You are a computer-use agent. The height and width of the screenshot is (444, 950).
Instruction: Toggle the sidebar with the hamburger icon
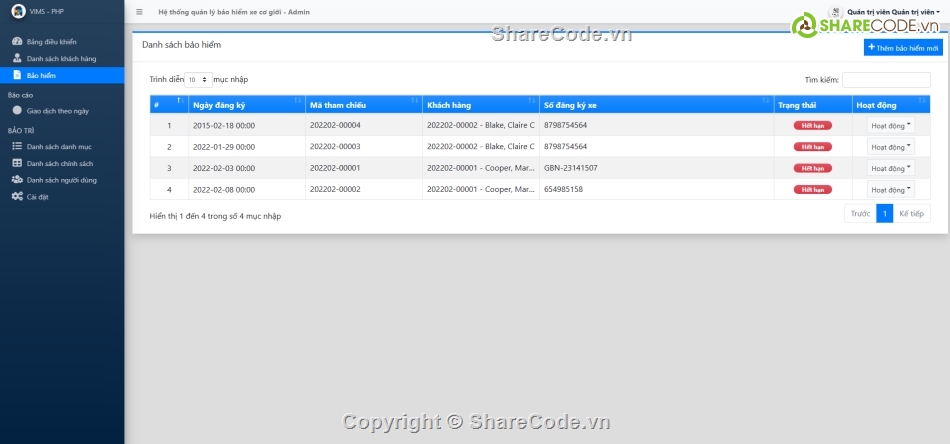(x=139, y=12)
